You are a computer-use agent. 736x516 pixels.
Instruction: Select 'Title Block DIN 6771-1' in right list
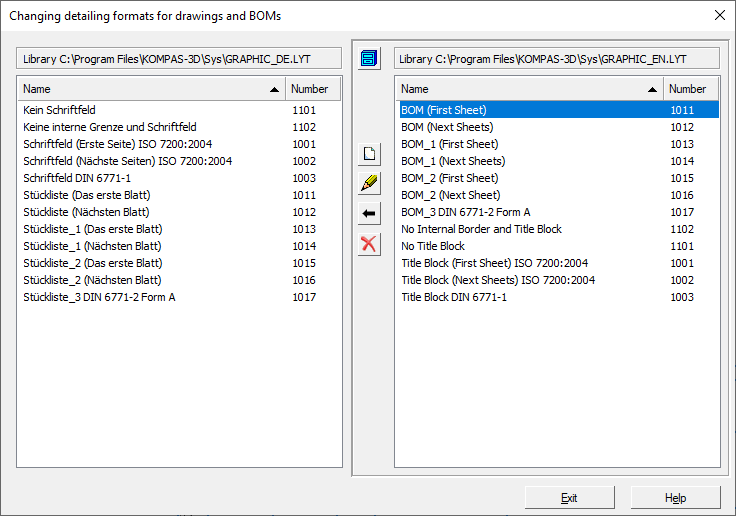pyautogui.click(x=454, y=297)
